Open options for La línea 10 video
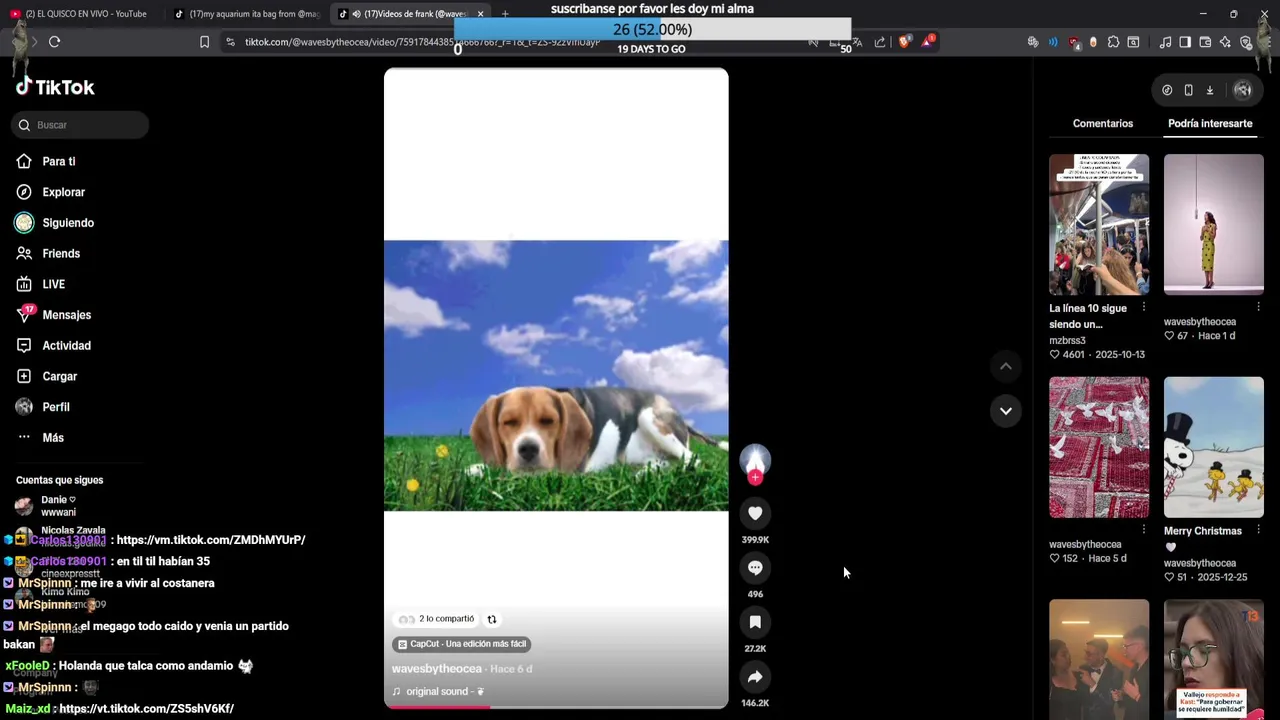1280x720 pixels. click(x=1144, y=307)
